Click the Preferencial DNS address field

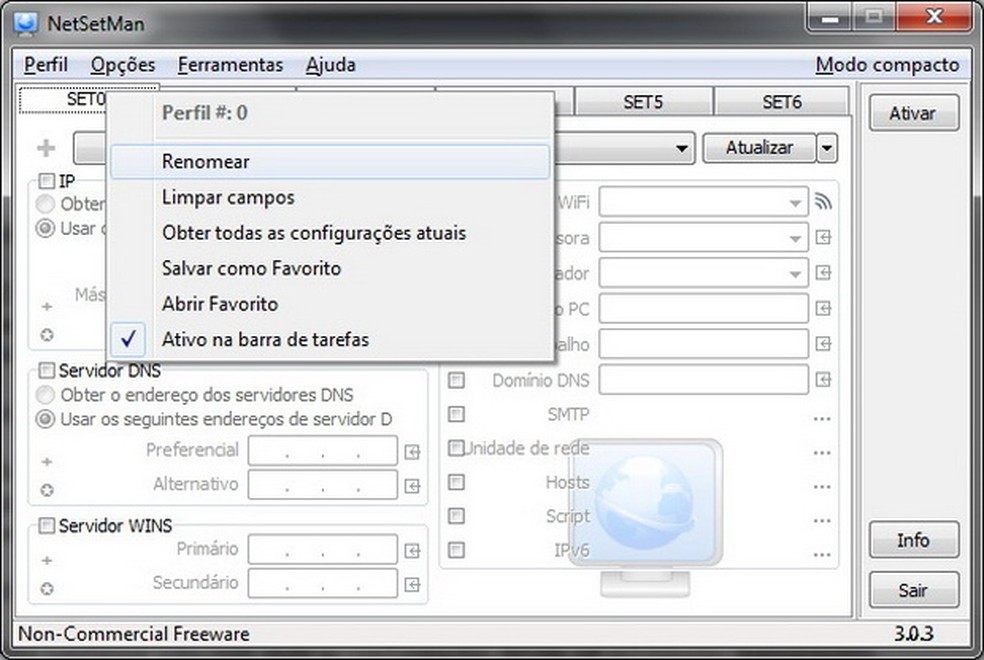(323, 450)
